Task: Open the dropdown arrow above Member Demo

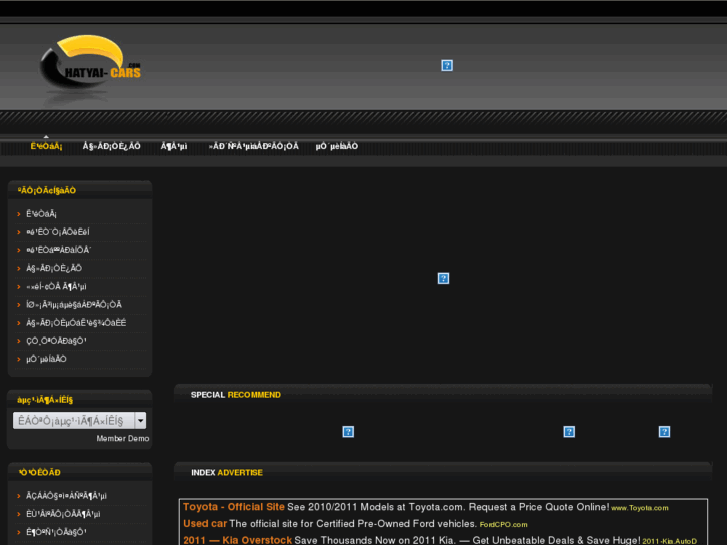Action: (x=141, y=421)
